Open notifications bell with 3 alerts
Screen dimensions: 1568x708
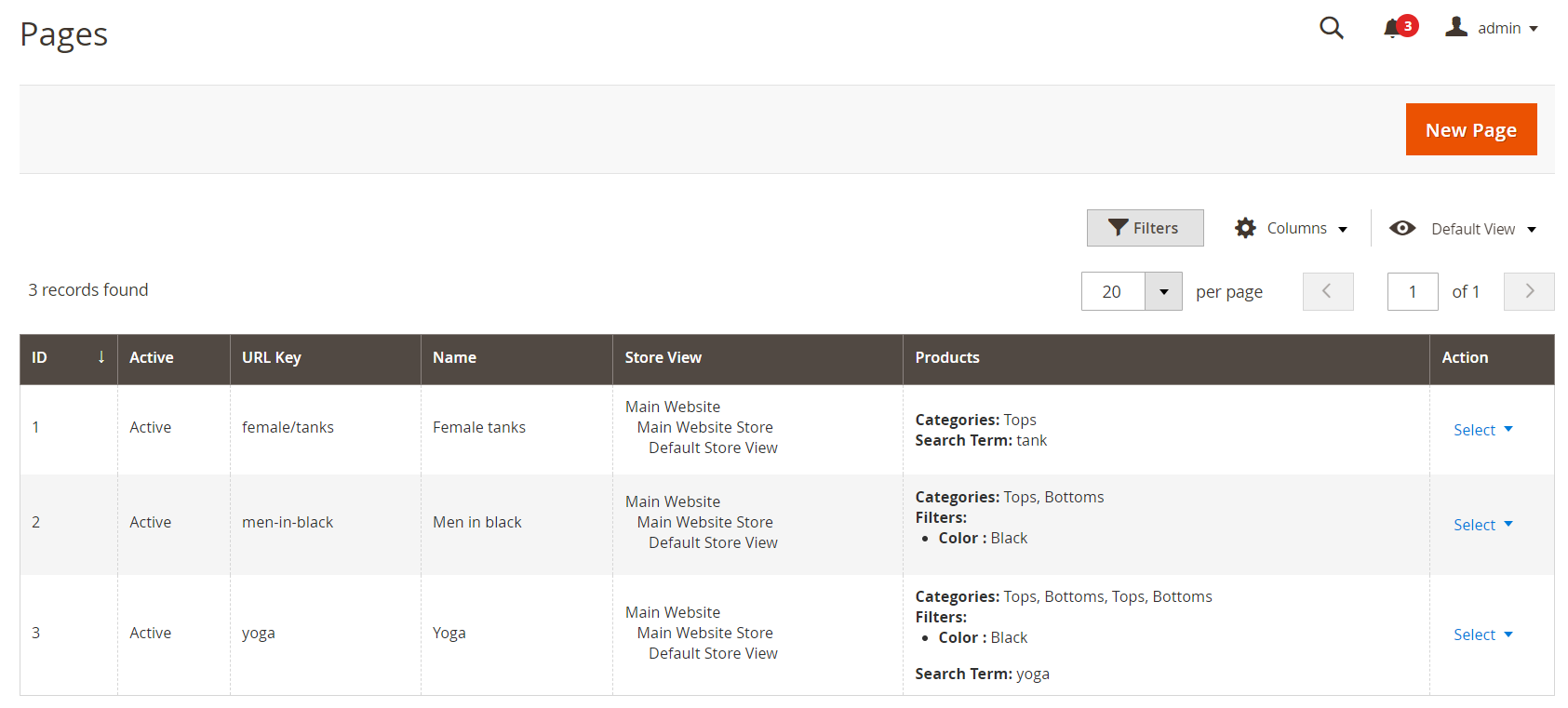coord(1392,28)
